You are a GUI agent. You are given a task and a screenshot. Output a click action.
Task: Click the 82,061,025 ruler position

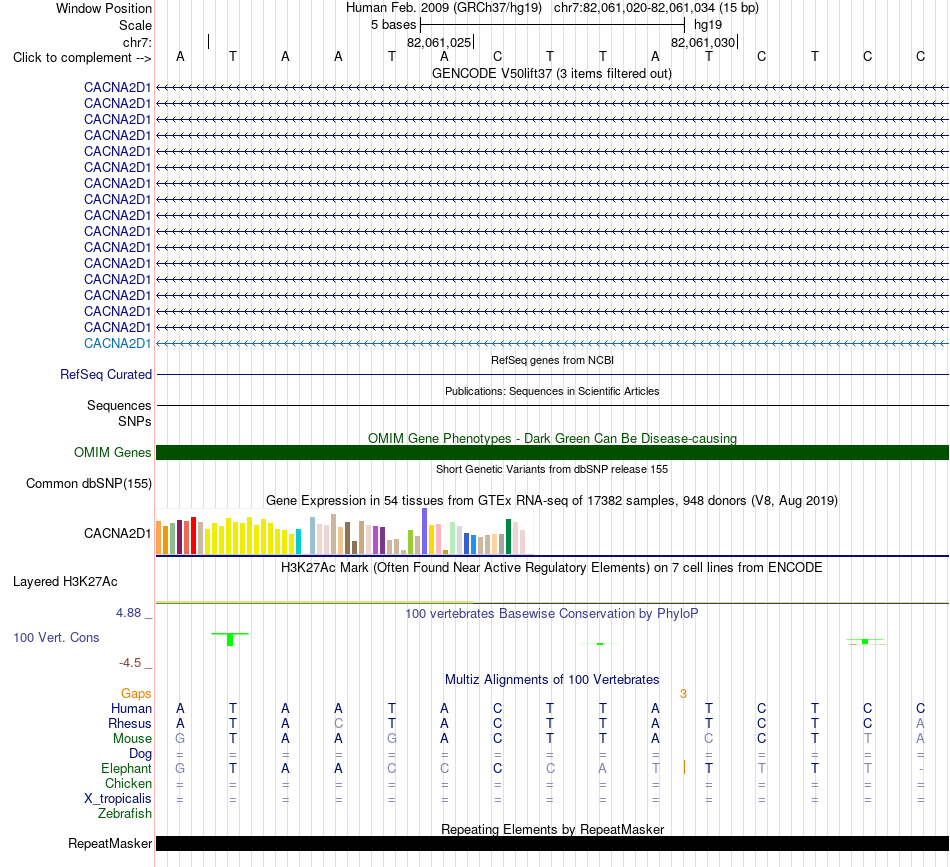click(x=439, y=42)
